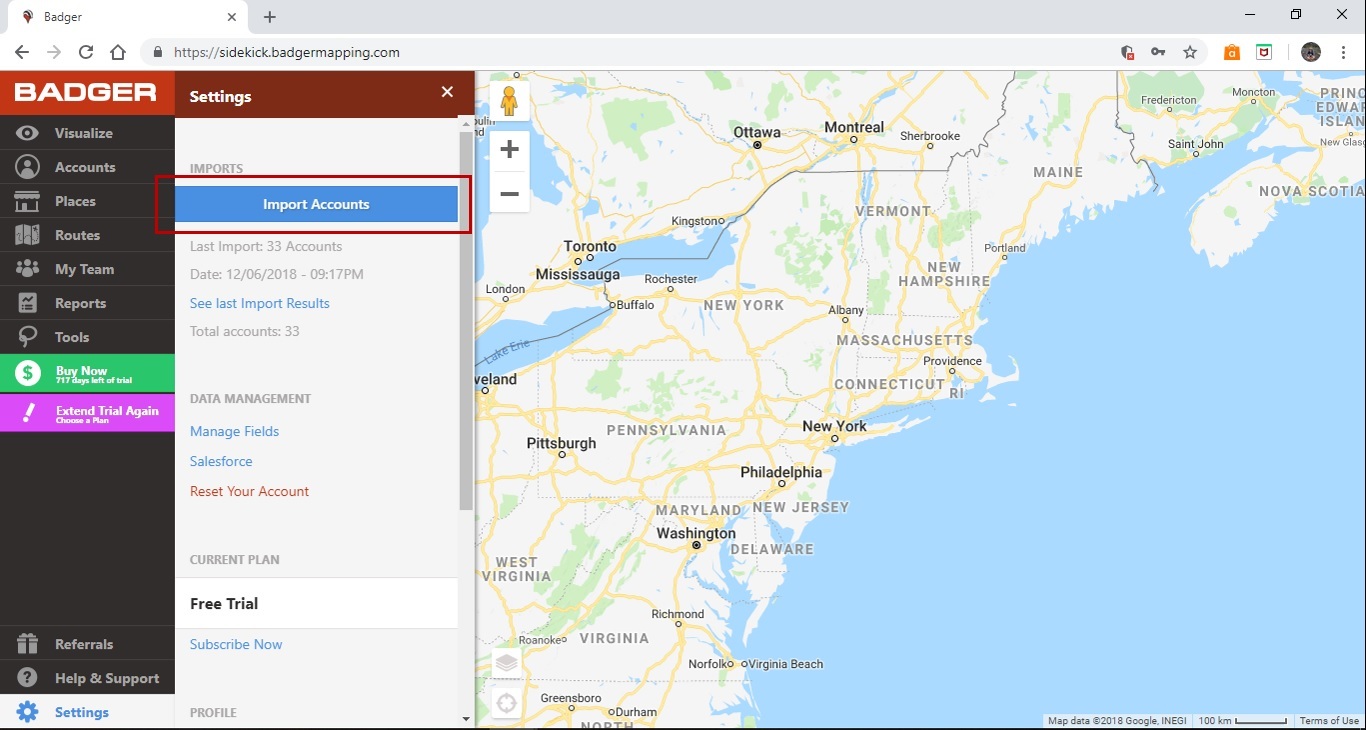Click 'Total accounts: 33' text

pos(245,331)
